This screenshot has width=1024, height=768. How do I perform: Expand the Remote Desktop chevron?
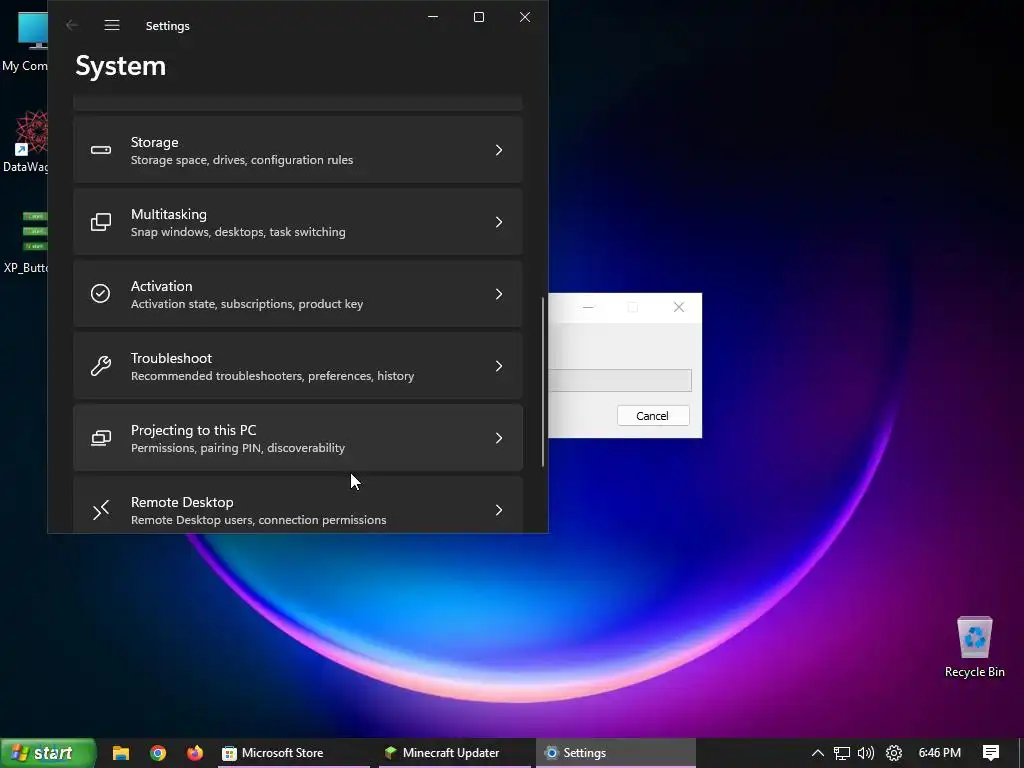point(499,510)
